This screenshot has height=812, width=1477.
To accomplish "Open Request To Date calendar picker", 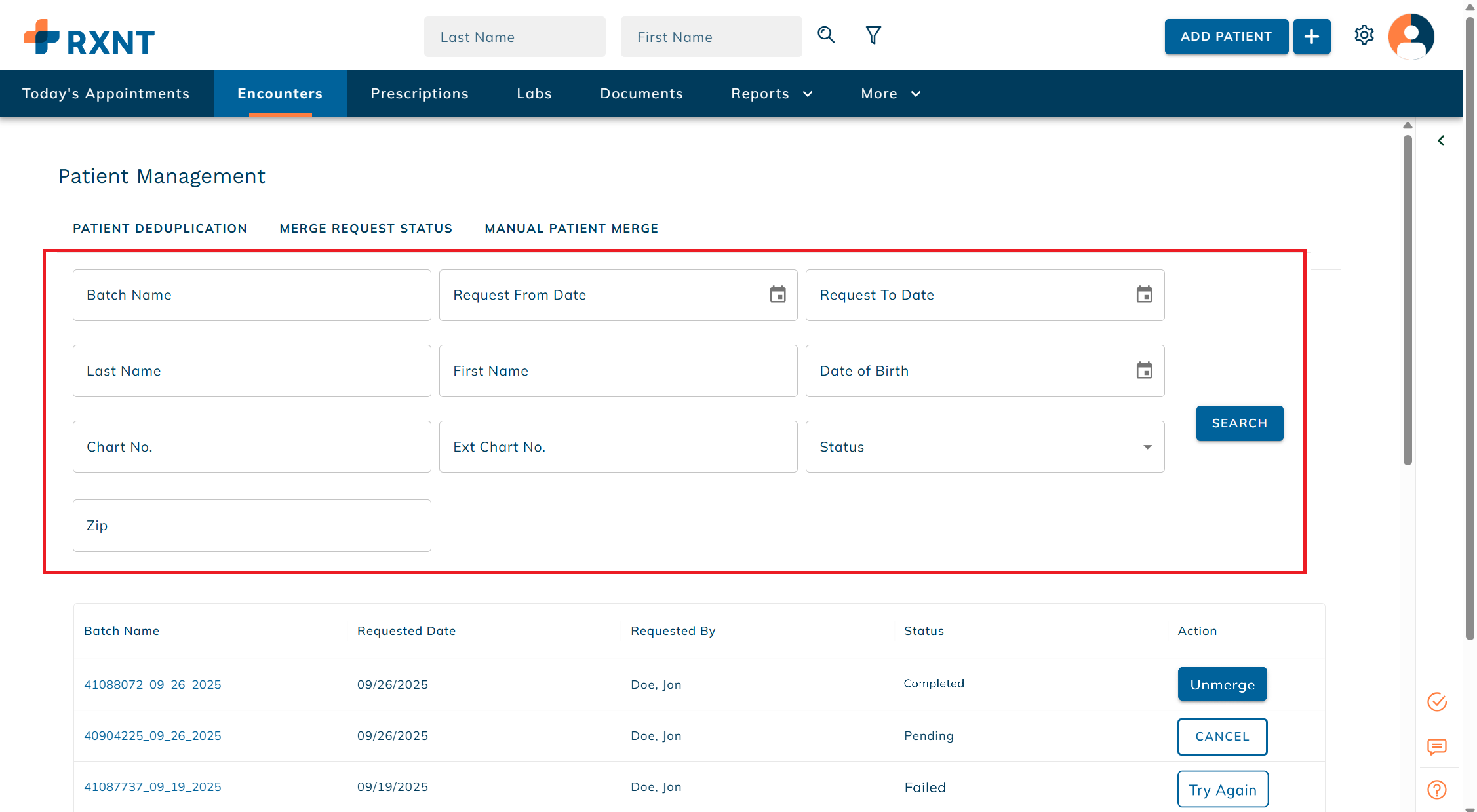I will [x=1144, y=294].
